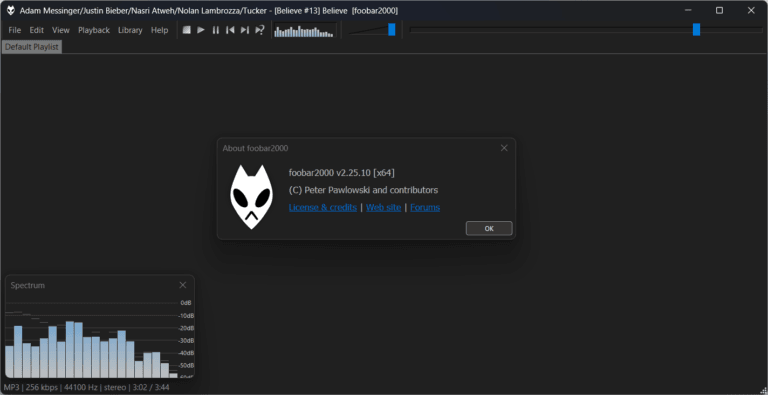Pause the current track

tap(216, 30)
